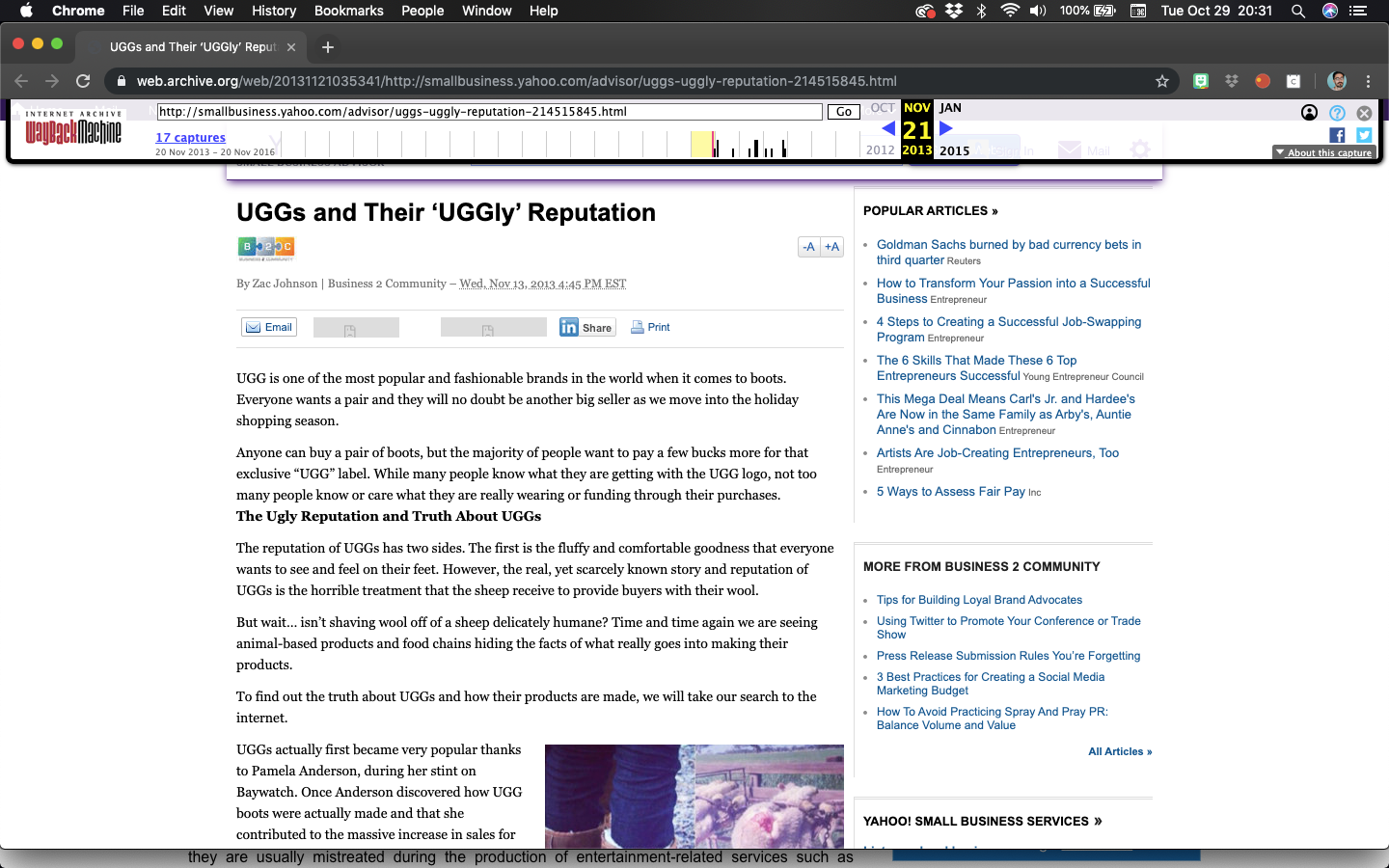Screen dimensions: 1389x868
Task: Expand About this capture
Action: (1323, 152)
